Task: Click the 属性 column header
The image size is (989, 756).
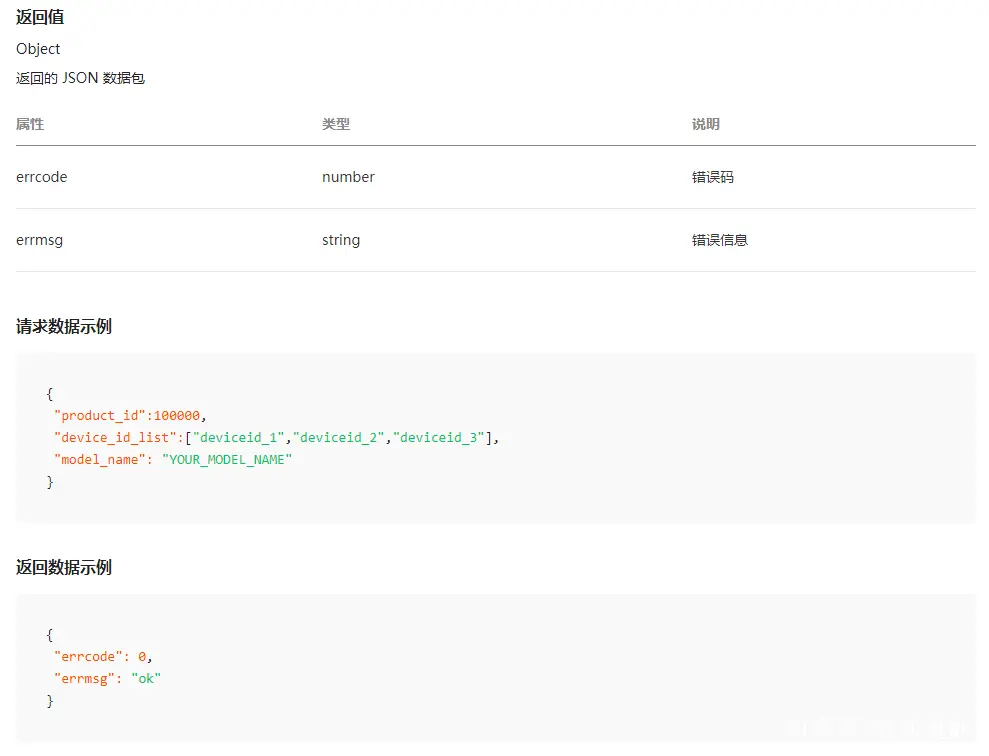Action: (30, 124)
